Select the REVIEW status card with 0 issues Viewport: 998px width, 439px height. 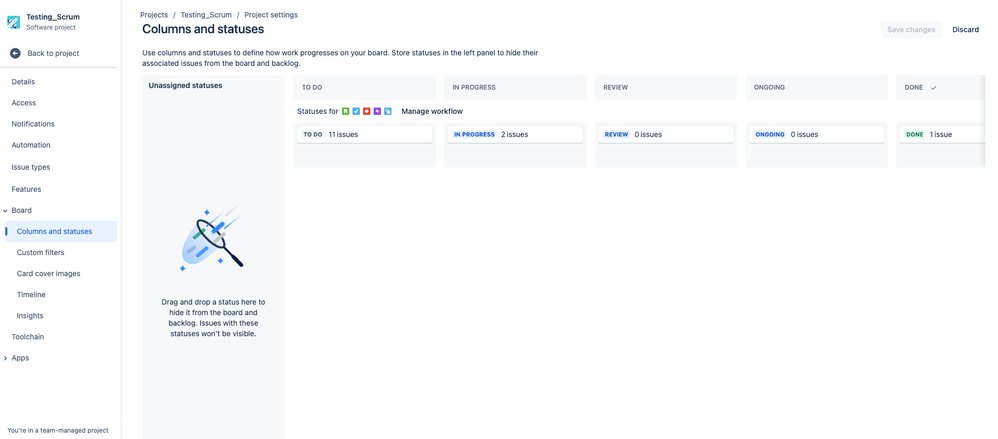tap(666, 134)
